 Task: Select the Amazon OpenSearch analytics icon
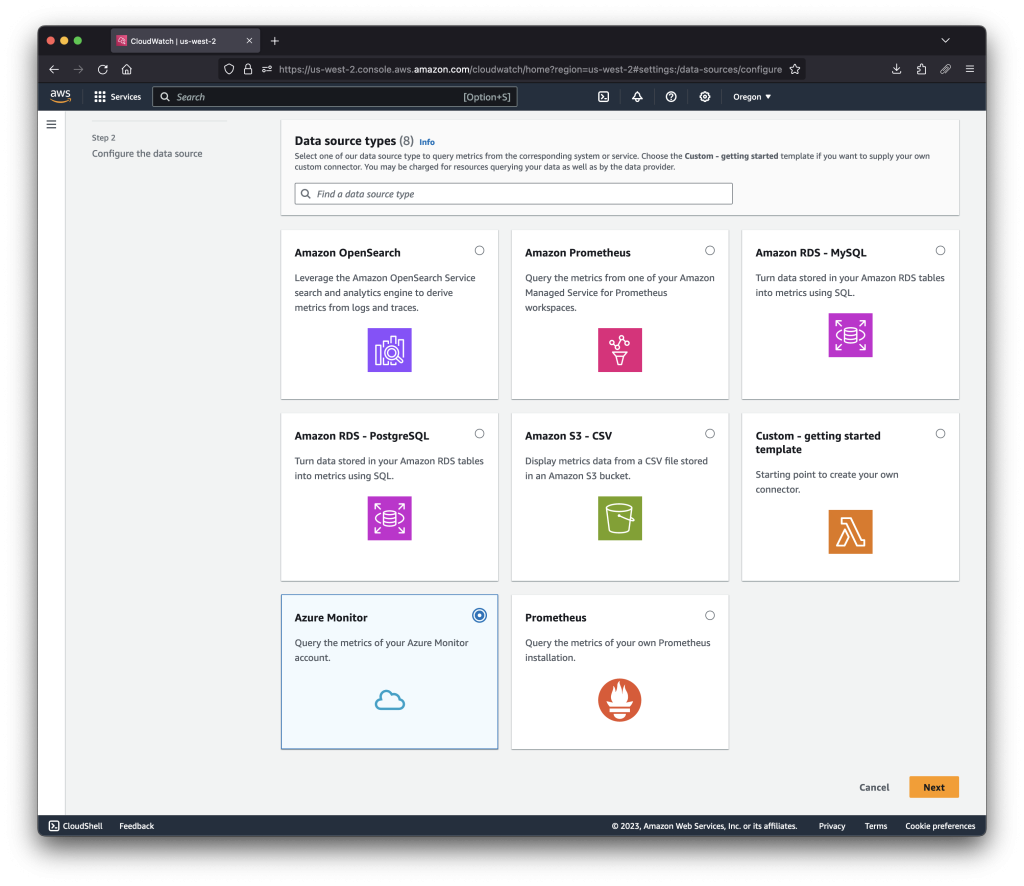click(x=389, y=350)
